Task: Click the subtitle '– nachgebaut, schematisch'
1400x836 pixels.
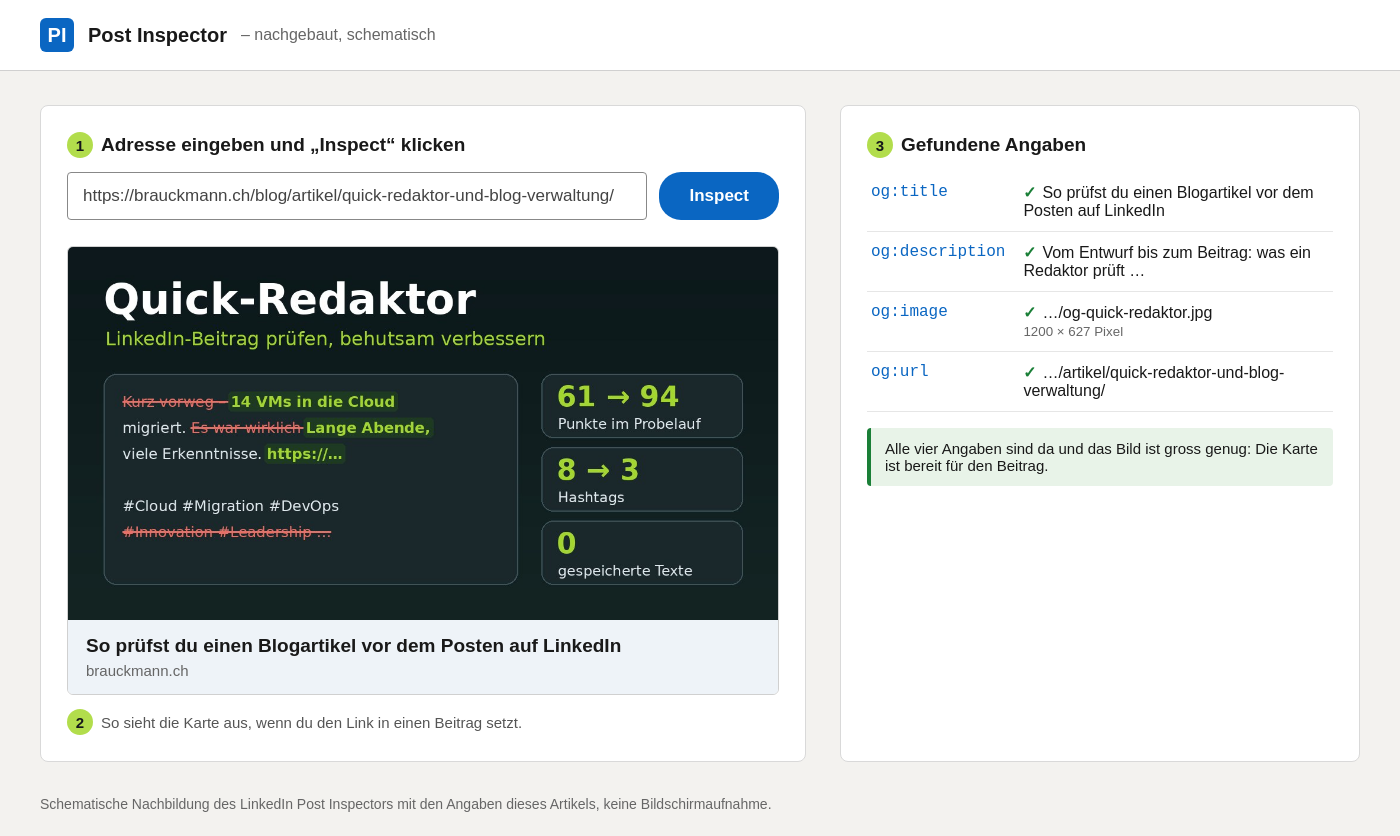Action: [338, 35]
